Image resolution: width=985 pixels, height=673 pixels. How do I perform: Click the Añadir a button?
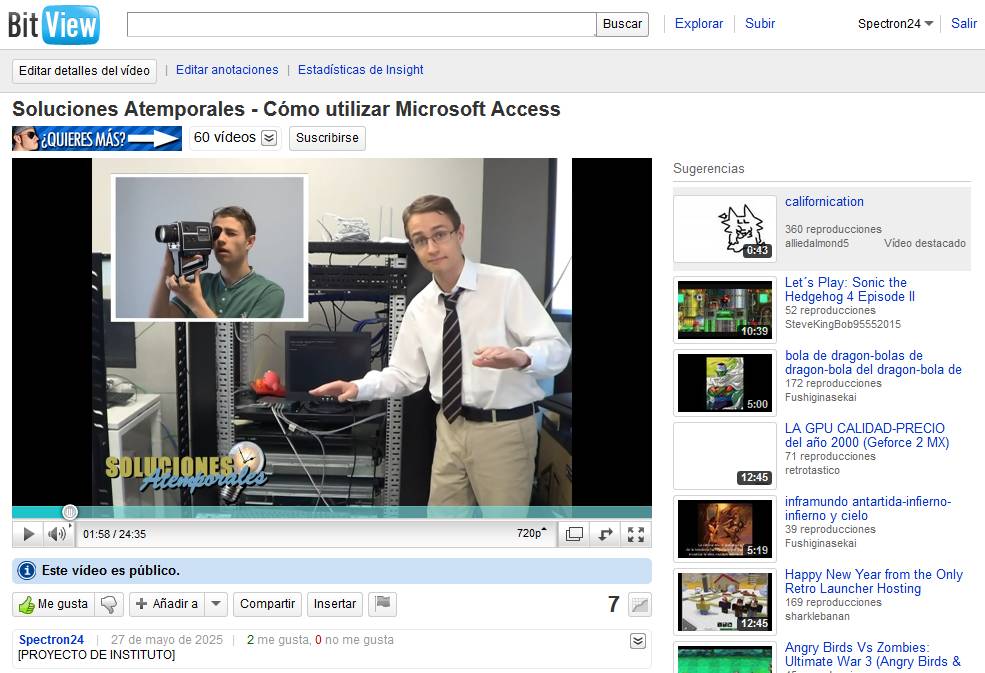point(168,604)
